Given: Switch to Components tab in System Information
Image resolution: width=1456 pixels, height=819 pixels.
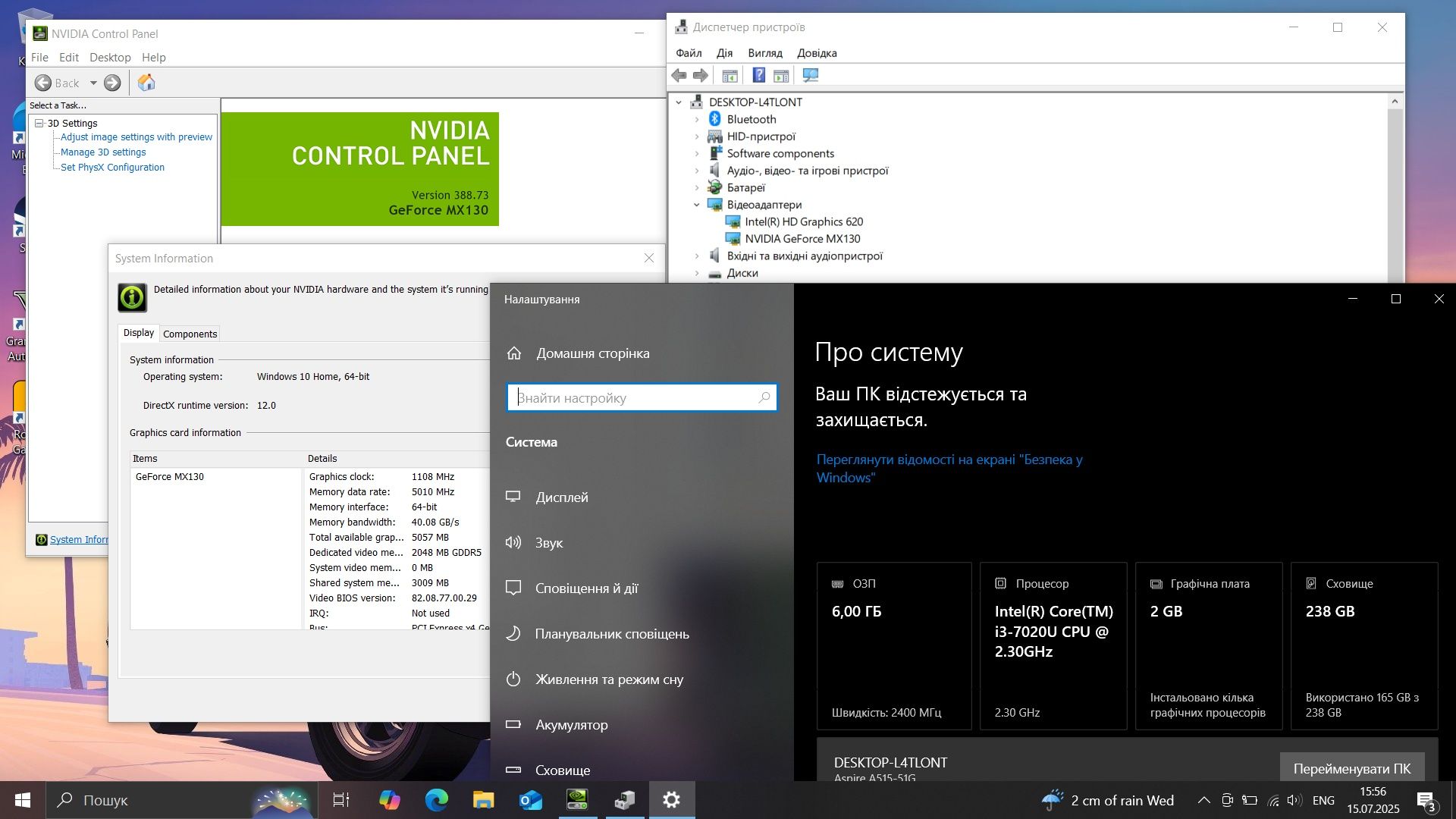Looking at the screenshot, I should click(x=190, y=334).
